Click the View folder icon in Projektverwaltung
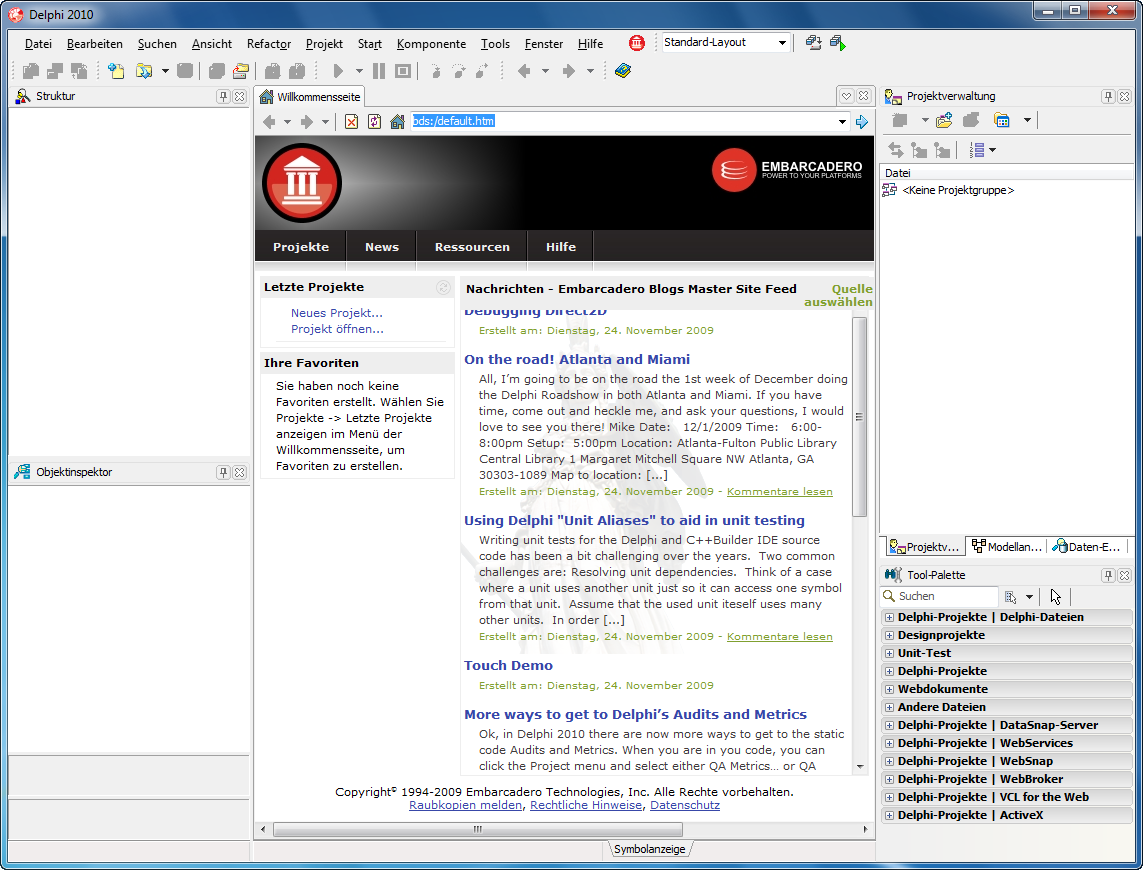1143x870 pixels. click(1002, 120)
